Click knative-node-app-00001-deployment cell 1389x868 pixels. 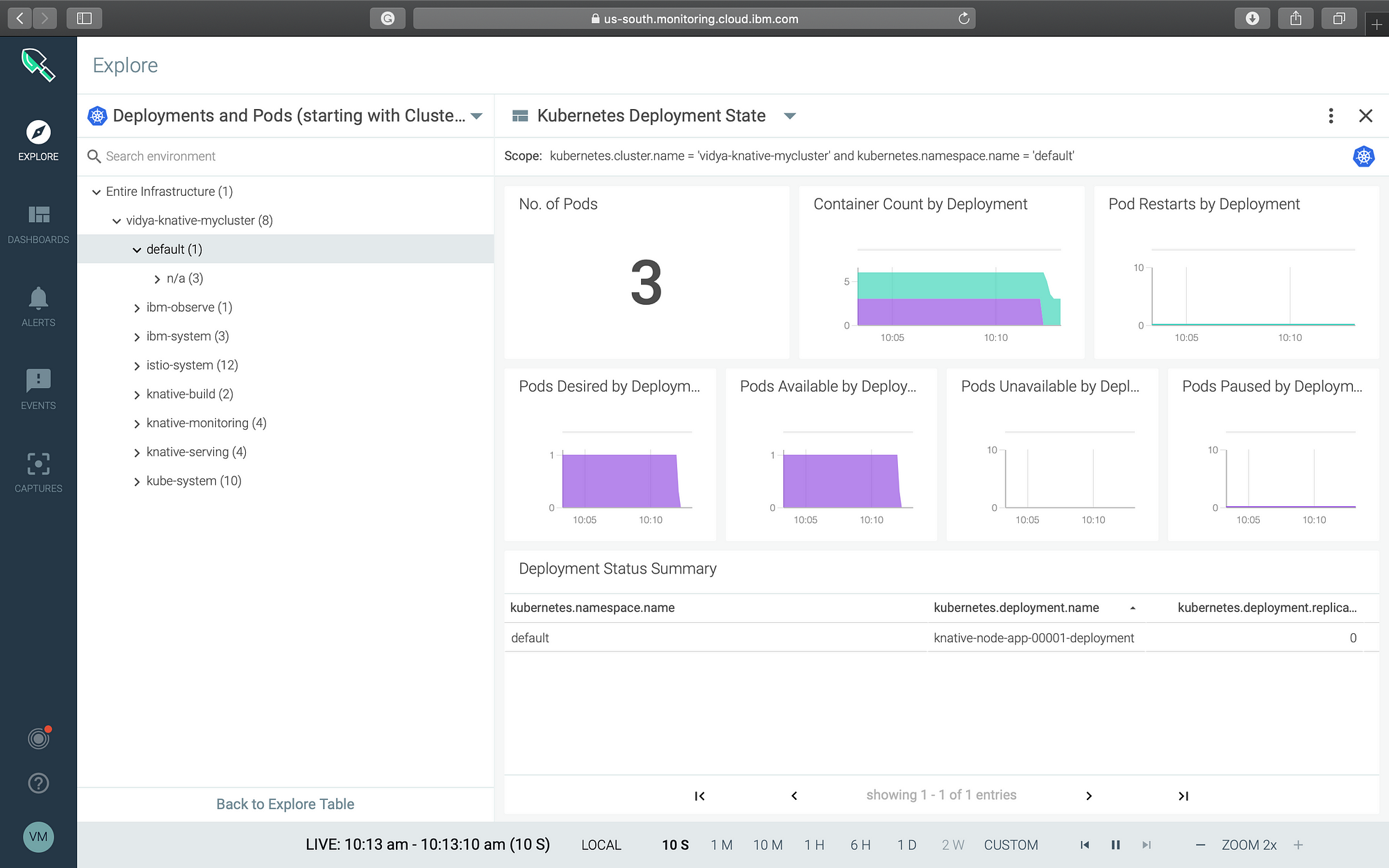point(1034,637)
